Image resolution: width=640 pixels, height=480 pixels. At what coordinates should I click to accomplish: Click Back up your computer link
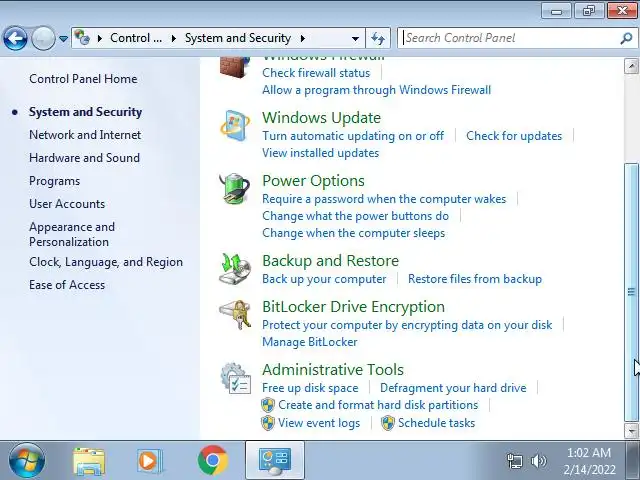pos(324,279)
